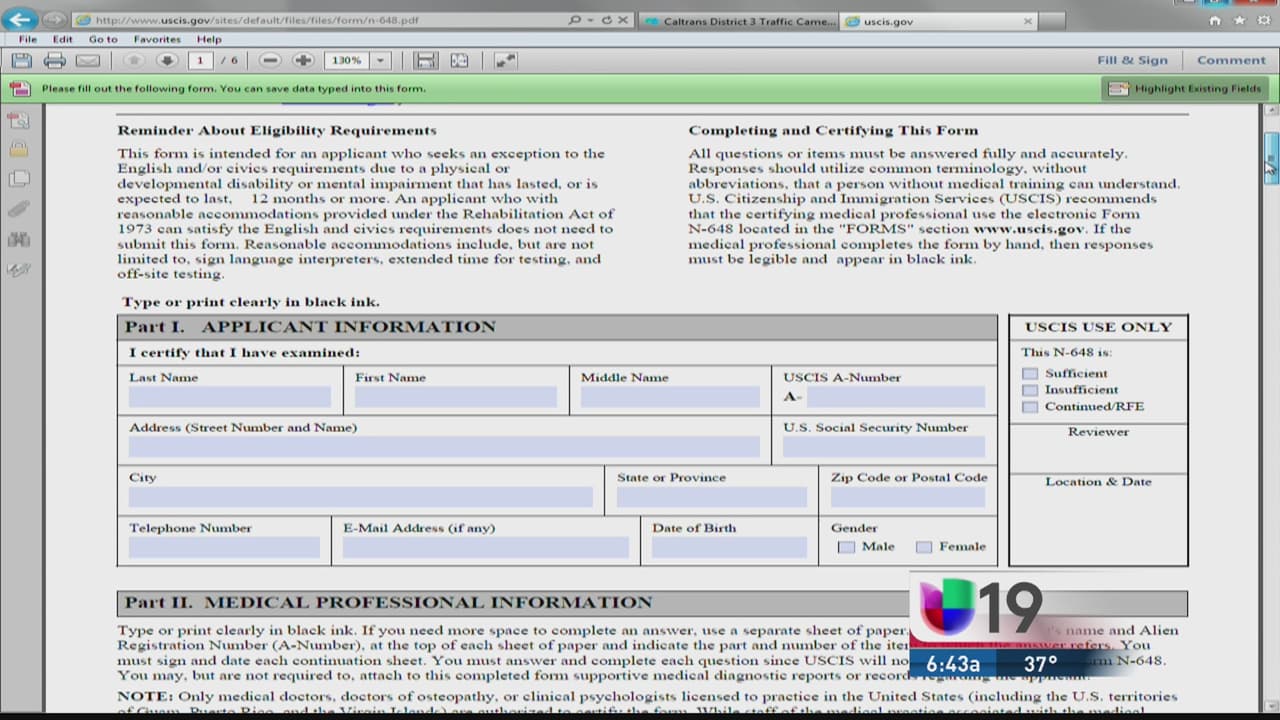Click the browser Back arrow button
Screen dimensions: 1280x720
click(20, 20)
